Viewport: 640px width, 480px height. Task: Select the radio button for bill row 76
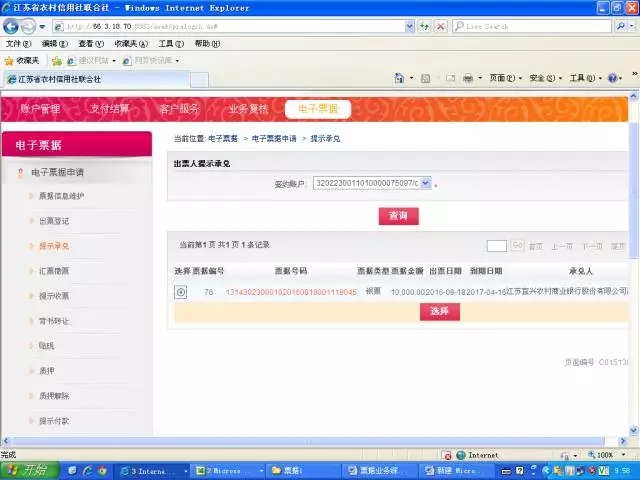tap(181, 292)
